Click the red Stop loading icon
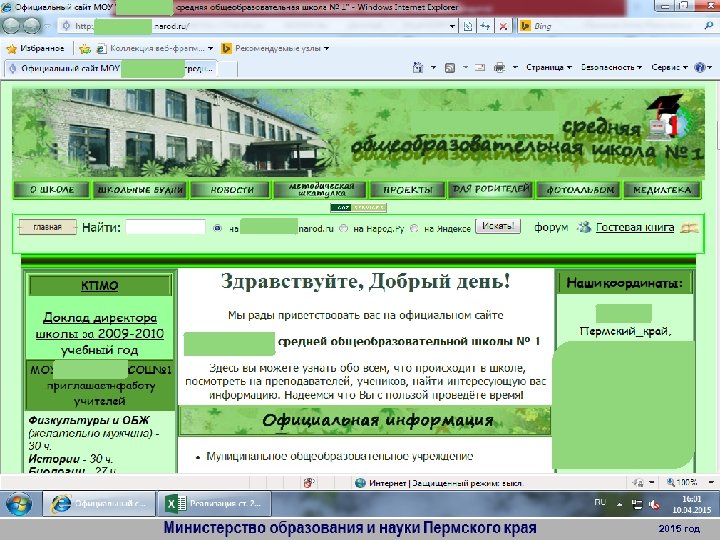This screenshot has height=540, width=720. (x=503, y=26)
